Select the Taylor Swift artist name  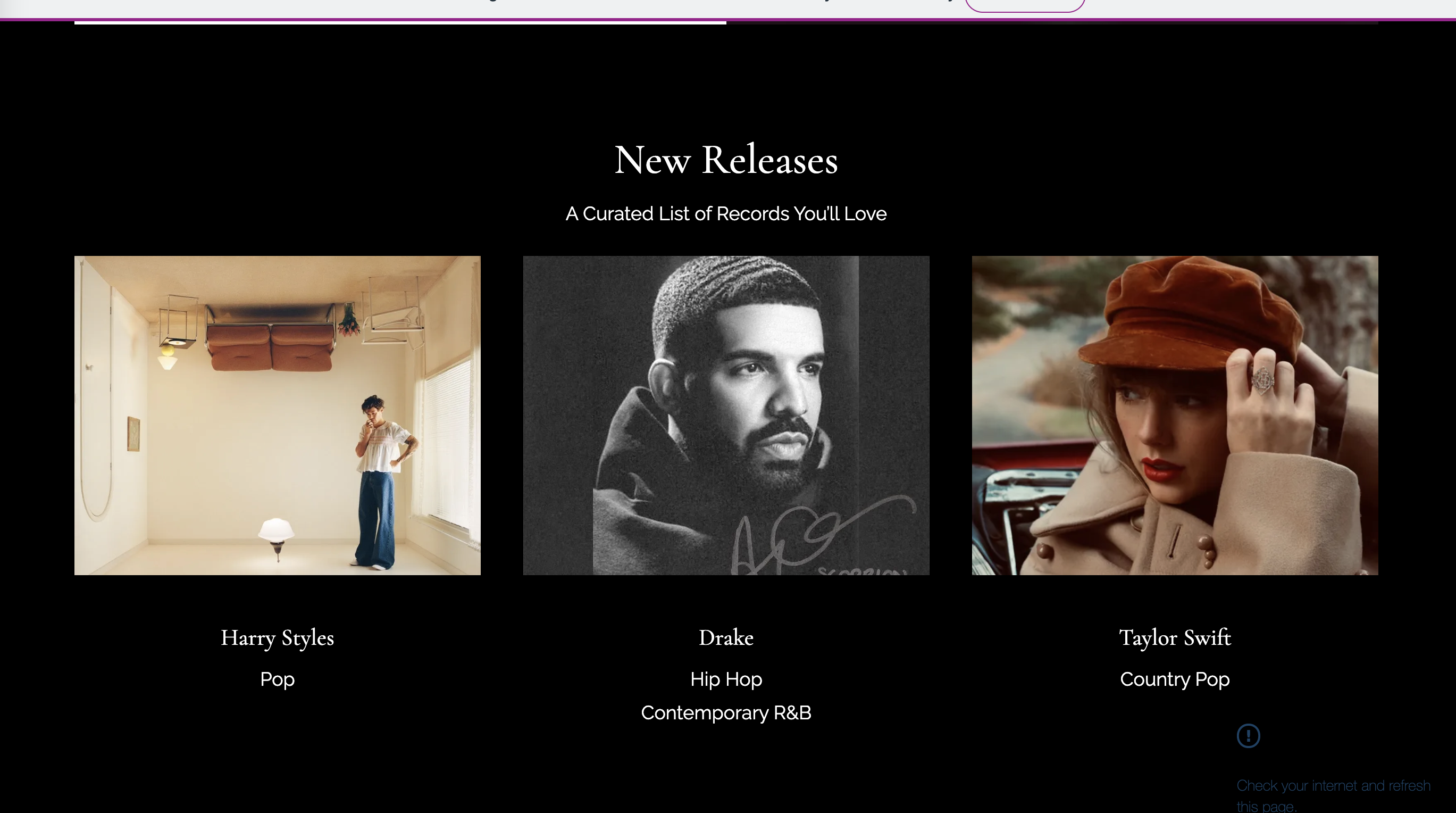[1175, 638]
